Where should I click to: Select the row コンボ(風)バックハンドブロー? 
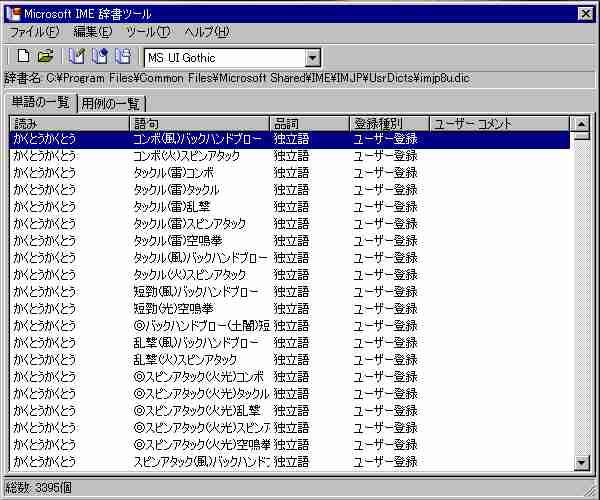click(x=290, y=139)
